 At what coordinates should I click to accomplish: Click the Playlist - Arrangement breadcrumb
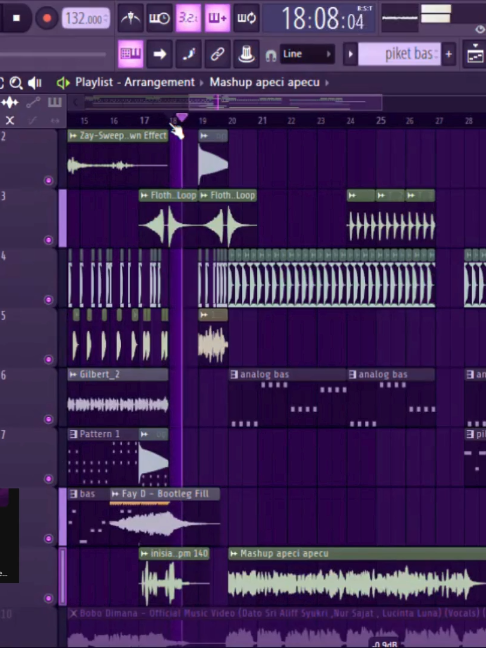(135, 82)
